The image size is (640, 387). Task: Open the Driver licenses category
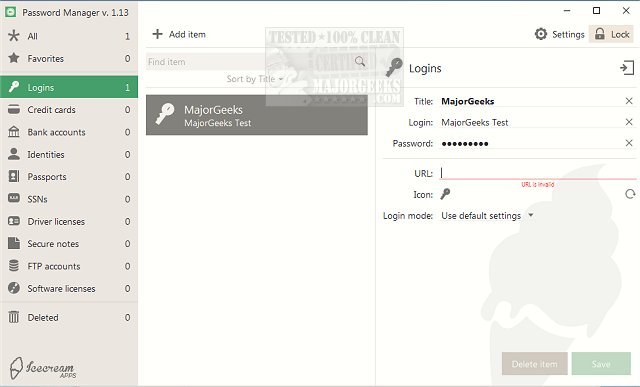click(69, 221)
